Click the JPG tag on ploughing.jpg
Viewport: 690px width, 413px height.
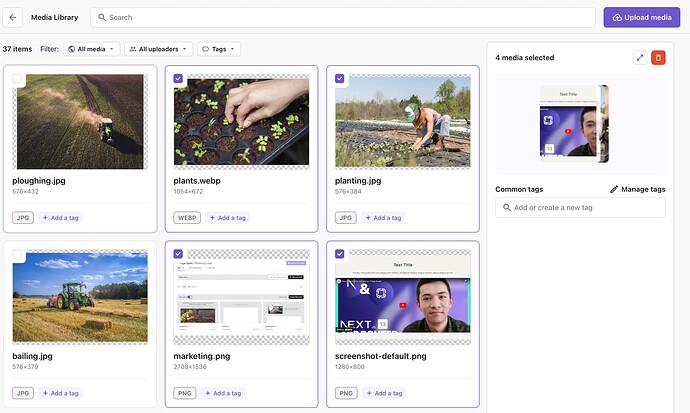point(23,218)
